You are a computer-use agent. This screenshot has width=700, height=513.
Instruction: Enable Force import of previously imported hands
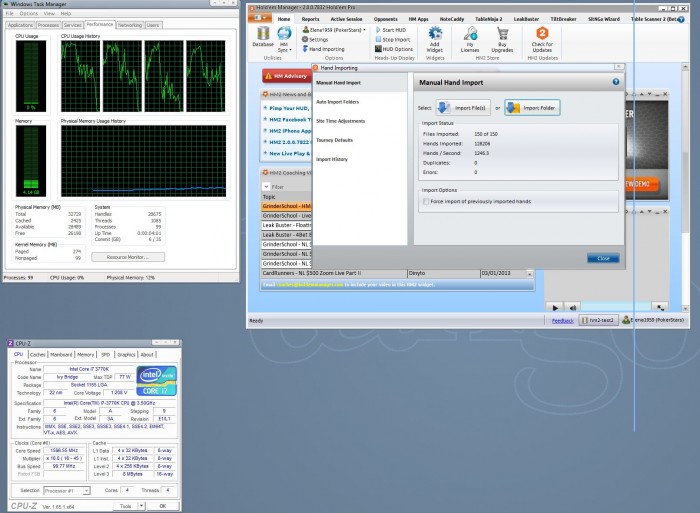pyautogui.click(x=426, y=201)
